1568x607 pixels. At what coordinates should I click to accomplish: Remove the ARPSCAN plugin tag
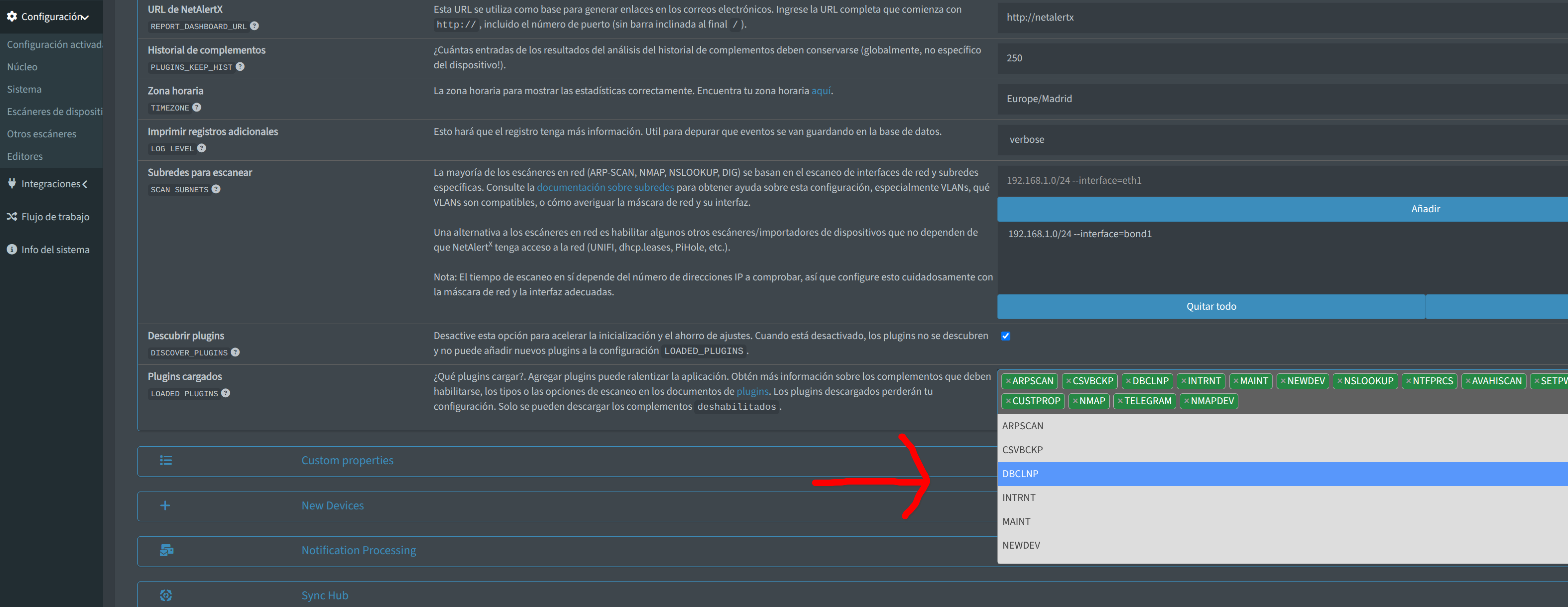[1008, 381]
